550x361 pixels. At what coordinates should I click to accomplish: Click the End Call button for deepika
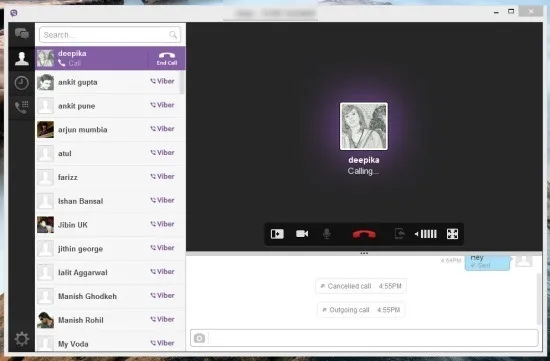pos(167,59)
